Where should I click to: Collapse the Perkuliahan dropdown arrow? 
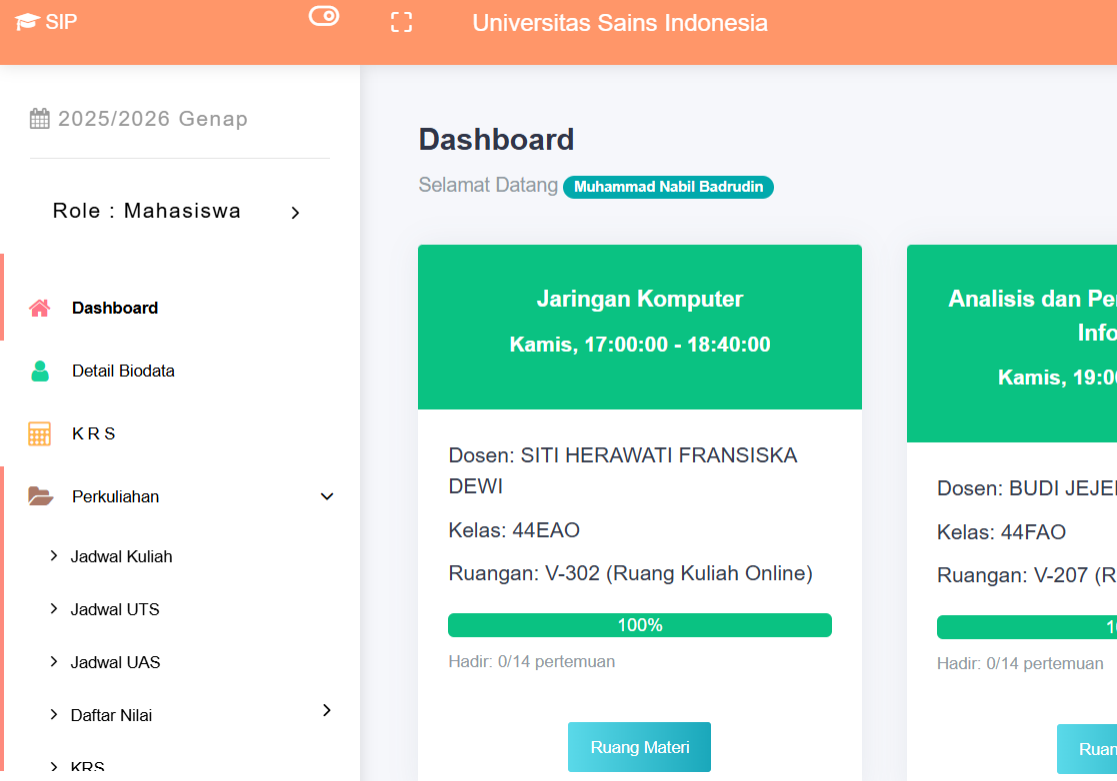click(x=327, y=497)
